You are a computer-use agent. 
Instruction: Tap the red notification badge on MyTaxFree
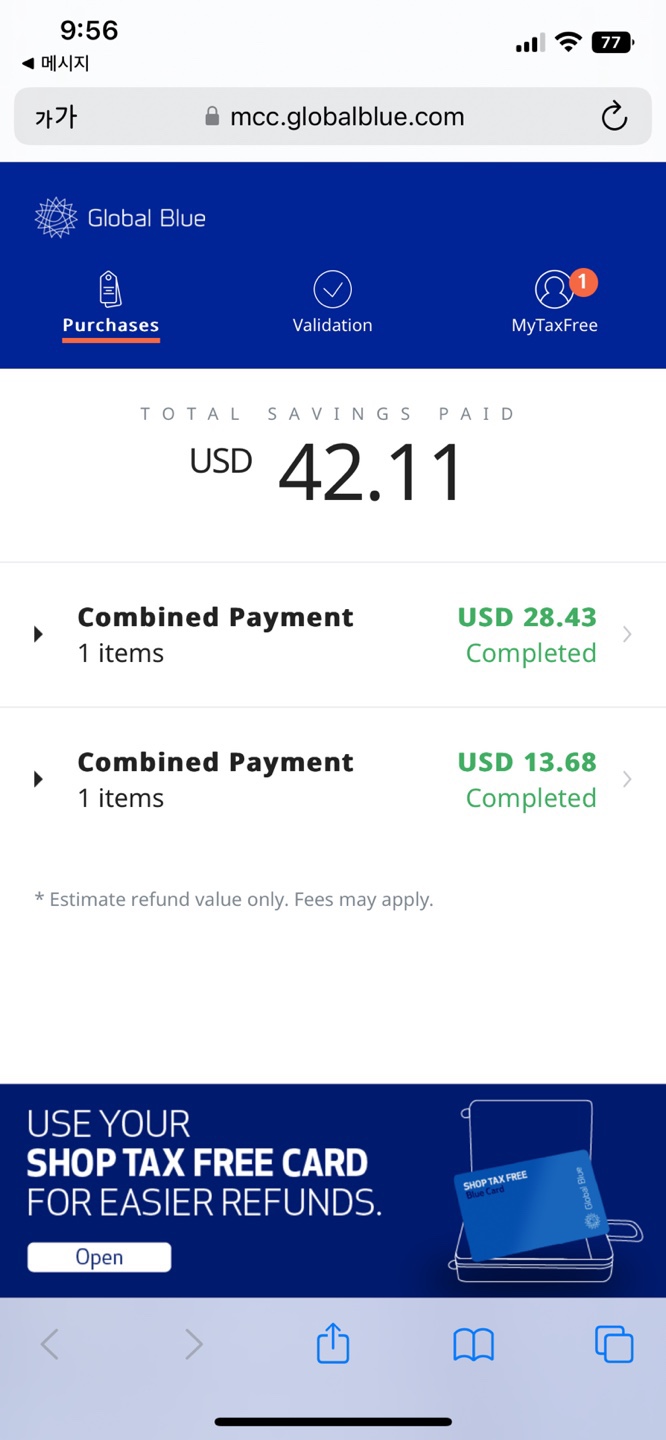(583, 283)
